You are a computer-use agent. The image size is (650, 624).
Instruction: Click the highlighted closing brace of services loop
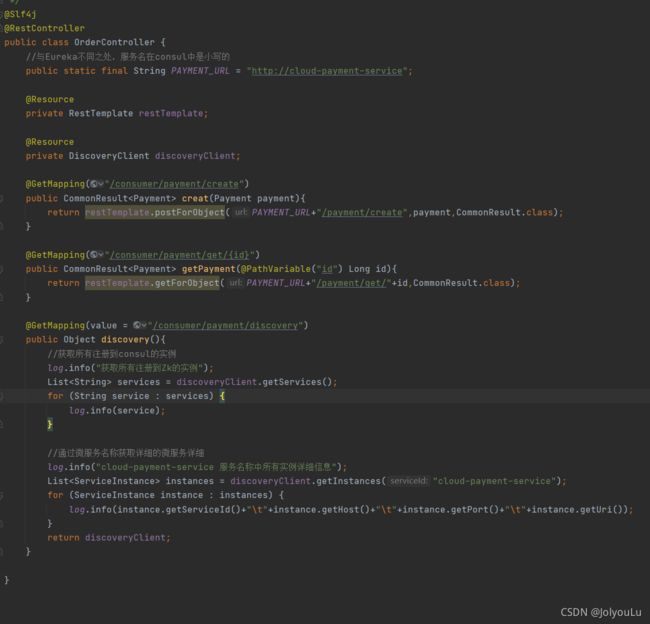click(50, 424)
